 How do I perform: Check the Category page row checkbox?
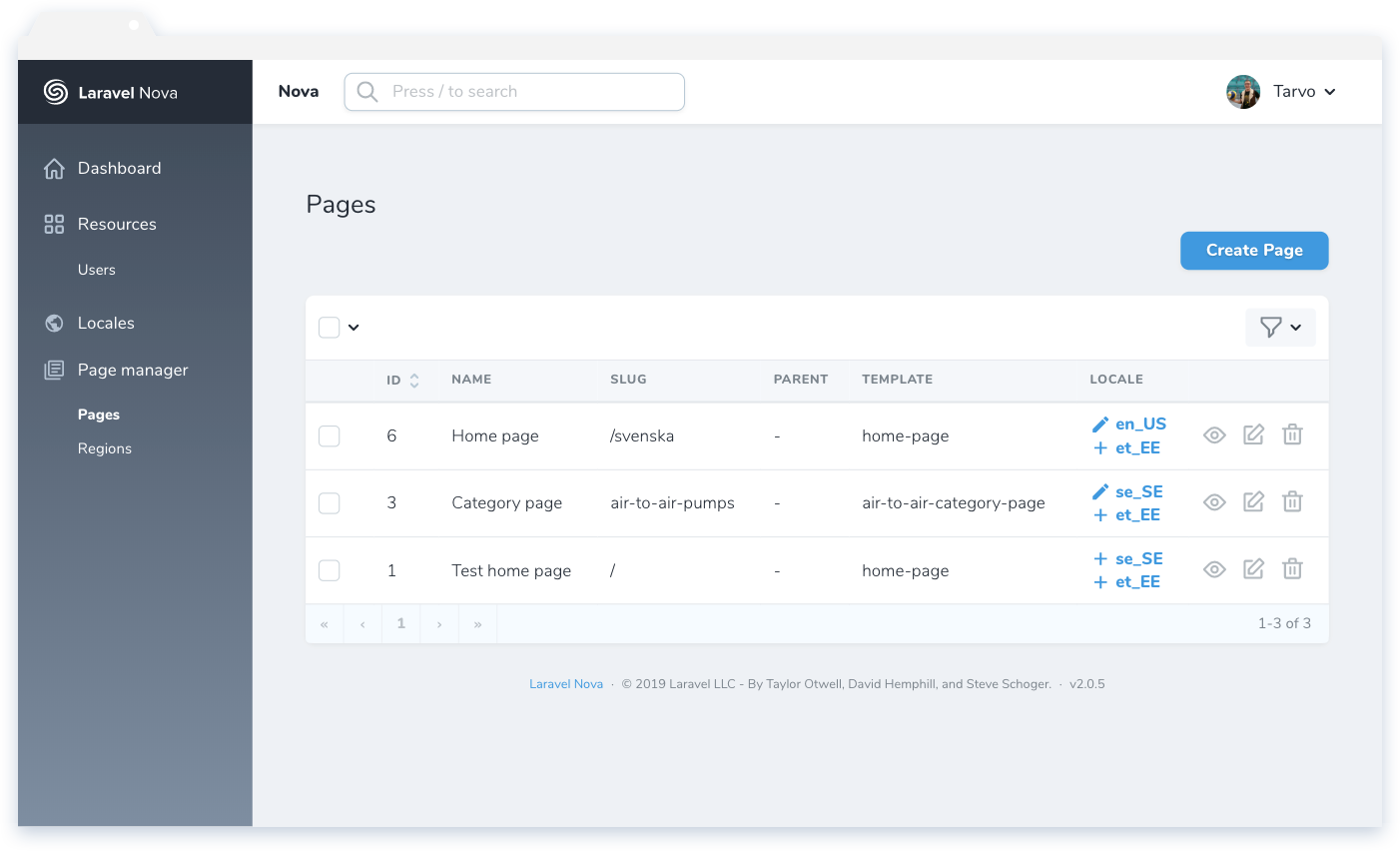[330, 503]
